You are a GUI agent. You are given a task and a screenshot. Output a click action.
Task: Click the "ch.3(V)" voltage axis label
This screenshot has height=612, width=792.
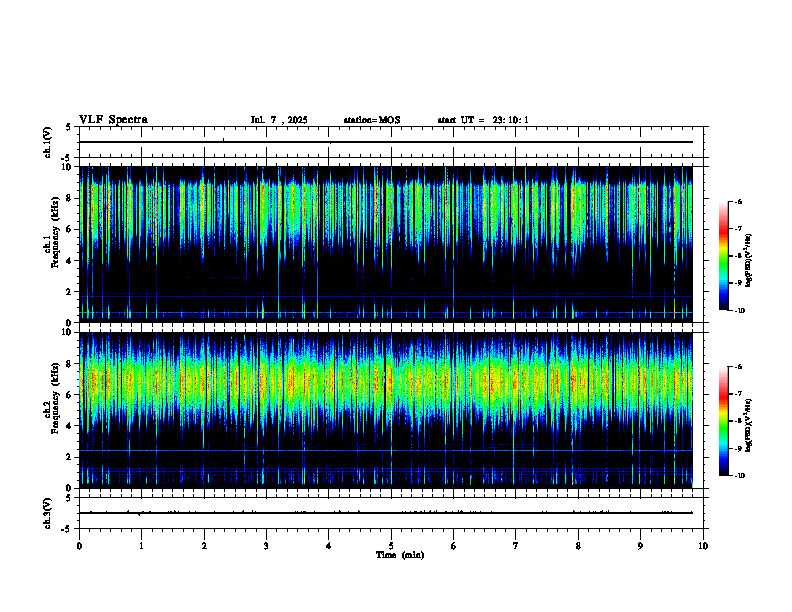click(x=48, y=513)
